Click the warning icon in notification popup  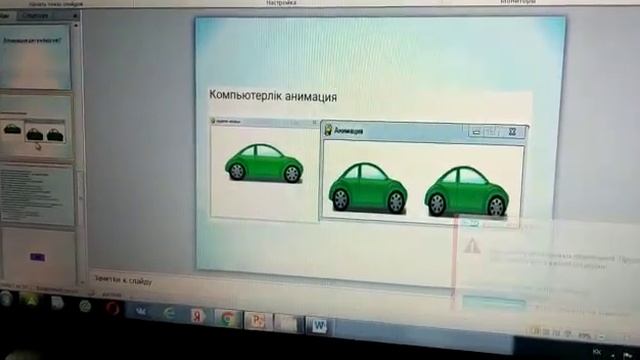[x=472, y=246]
